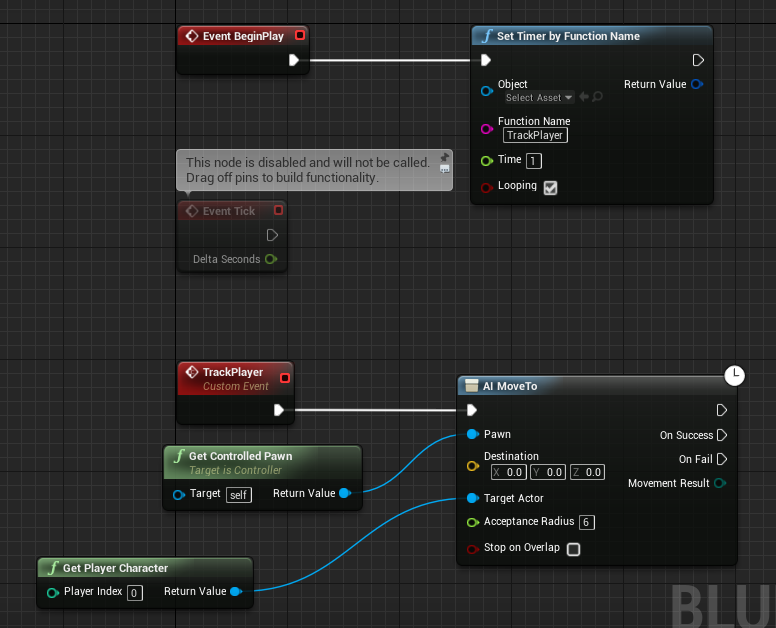Click the Event Tick execution output pin
Screen dimensions: 776x628
[272, 235]
